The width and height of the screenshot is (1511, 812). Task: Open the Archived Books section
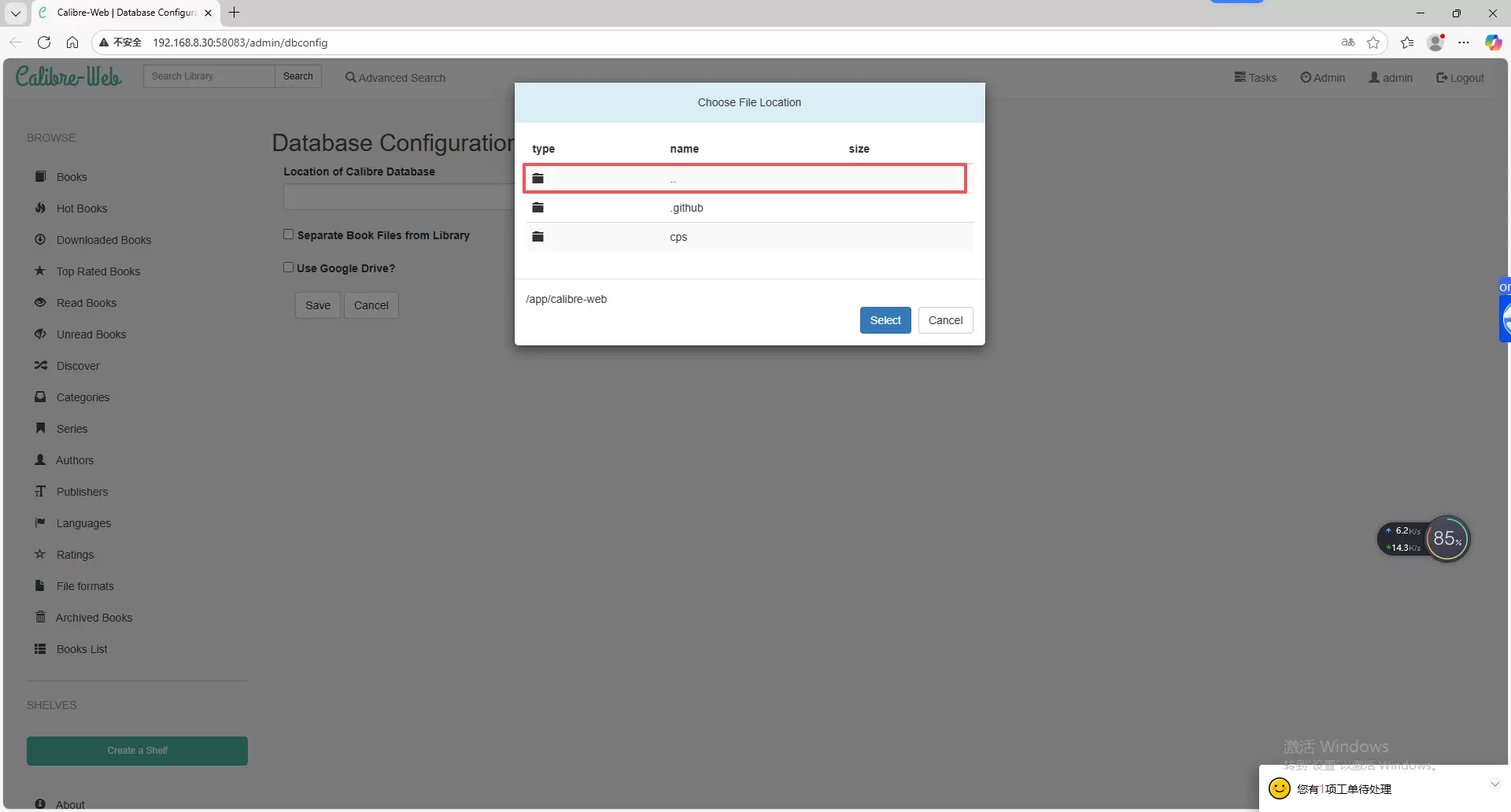94,618
